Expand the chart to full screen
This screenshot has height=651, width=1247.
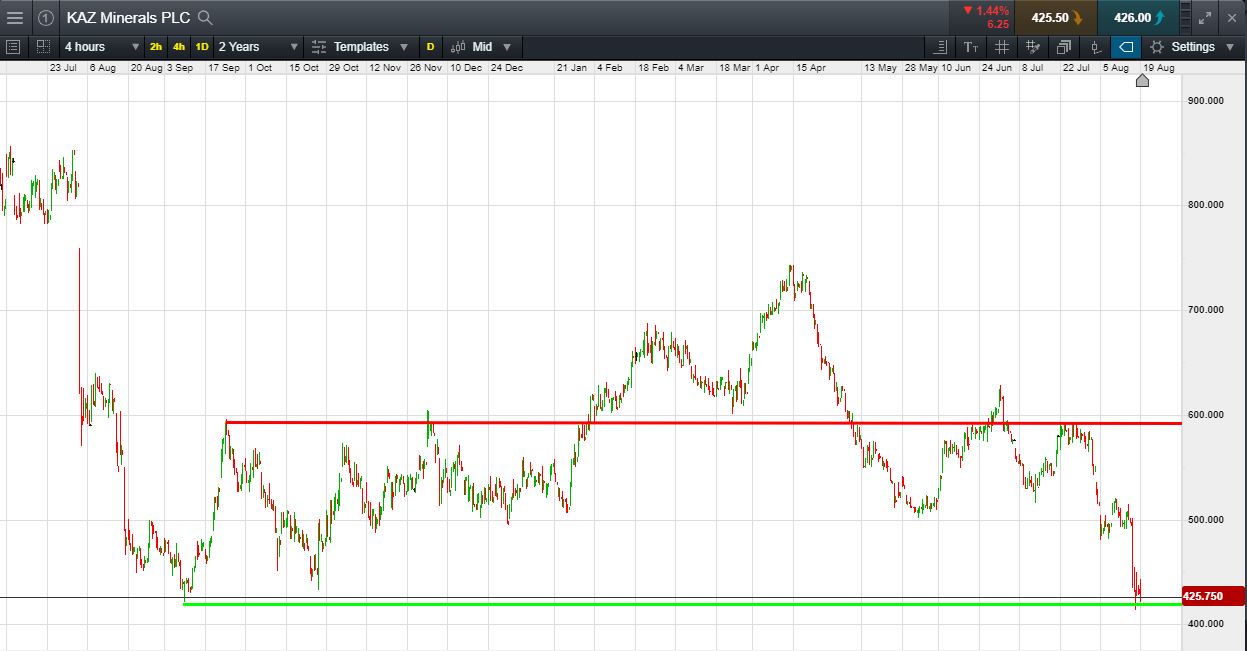(1205, 17)
